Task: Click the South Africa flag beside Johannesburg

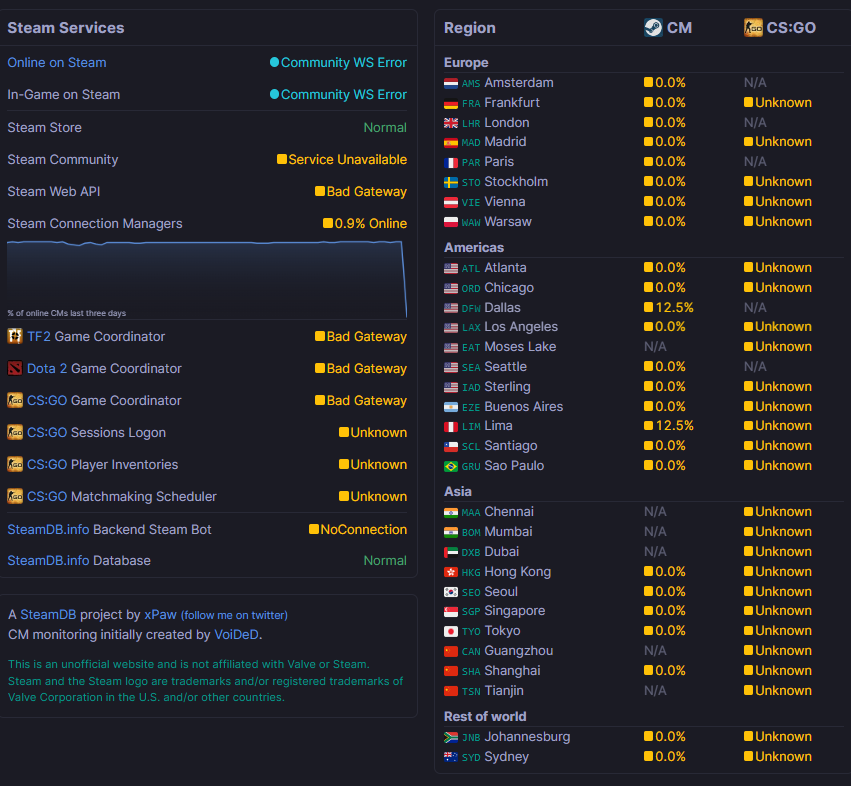Action: point(450,737)
